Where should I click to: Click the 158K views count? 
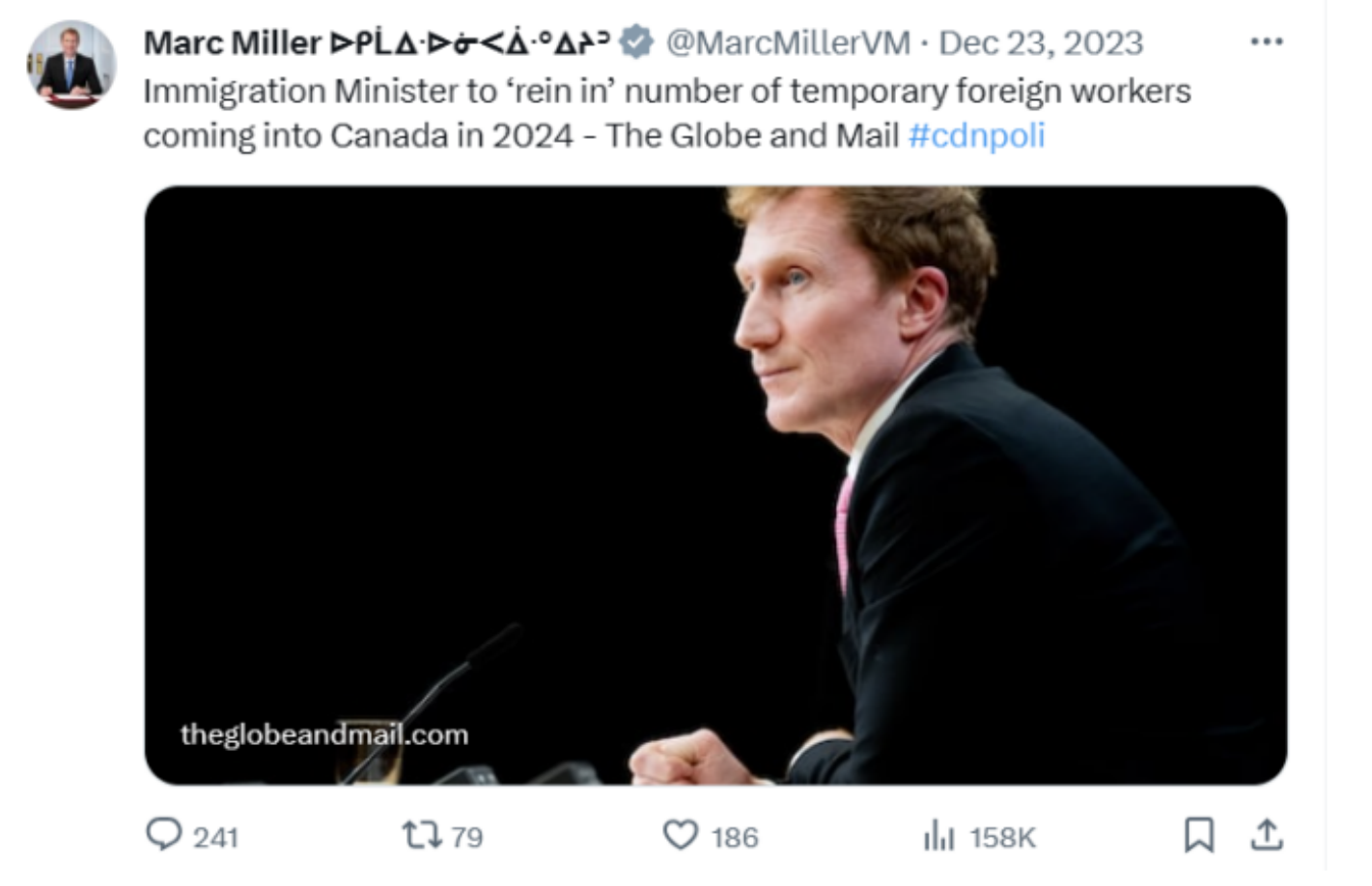point(1002,837)
